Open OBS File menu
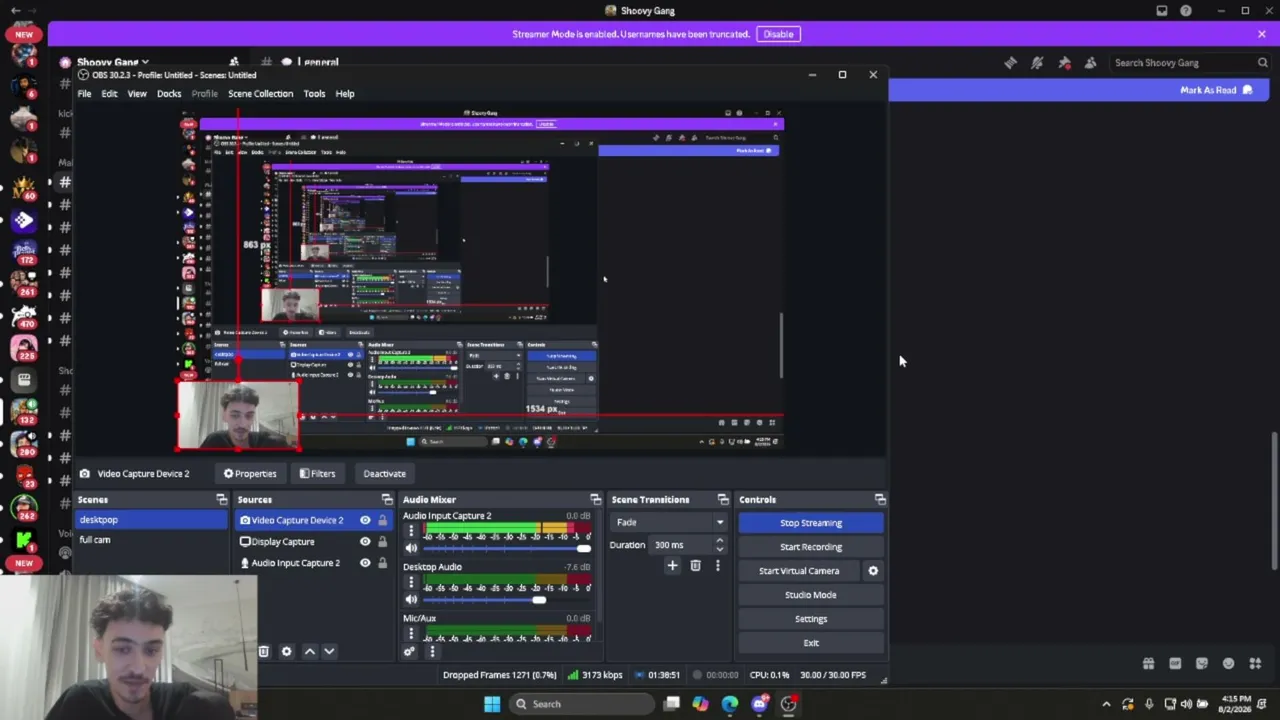Screen dimensions: 1280x720 point(84,94)
